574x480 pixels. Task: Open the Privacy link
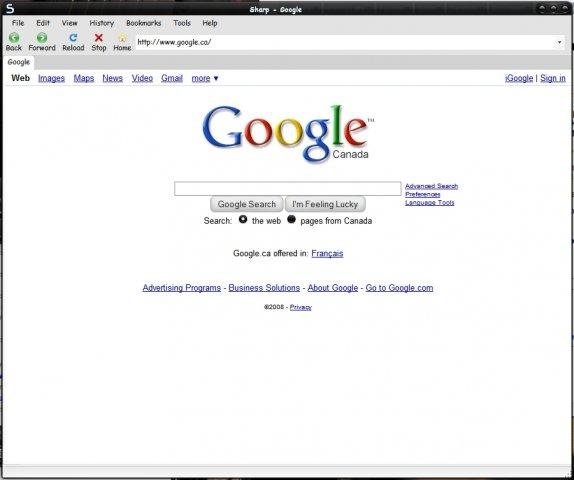pyautogui.click(x=301, y=307)
